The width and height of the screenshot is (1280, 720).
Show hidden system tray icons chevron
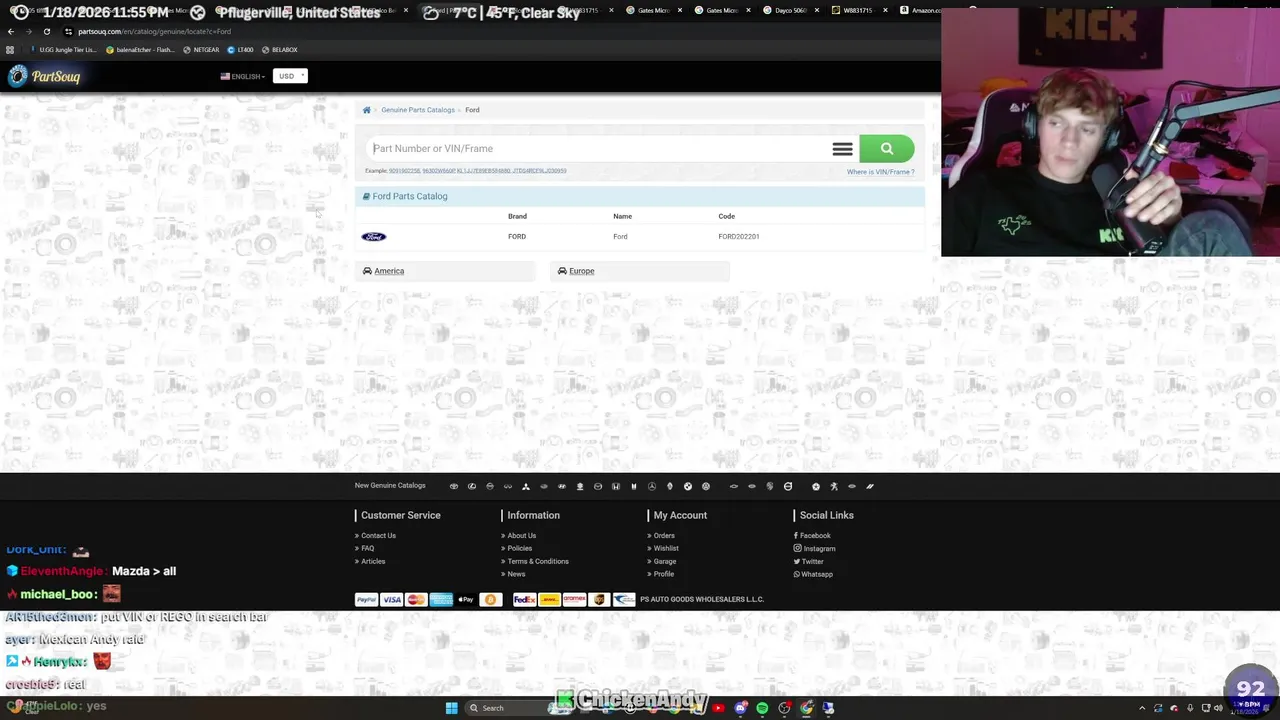(x=1142, y=708)
